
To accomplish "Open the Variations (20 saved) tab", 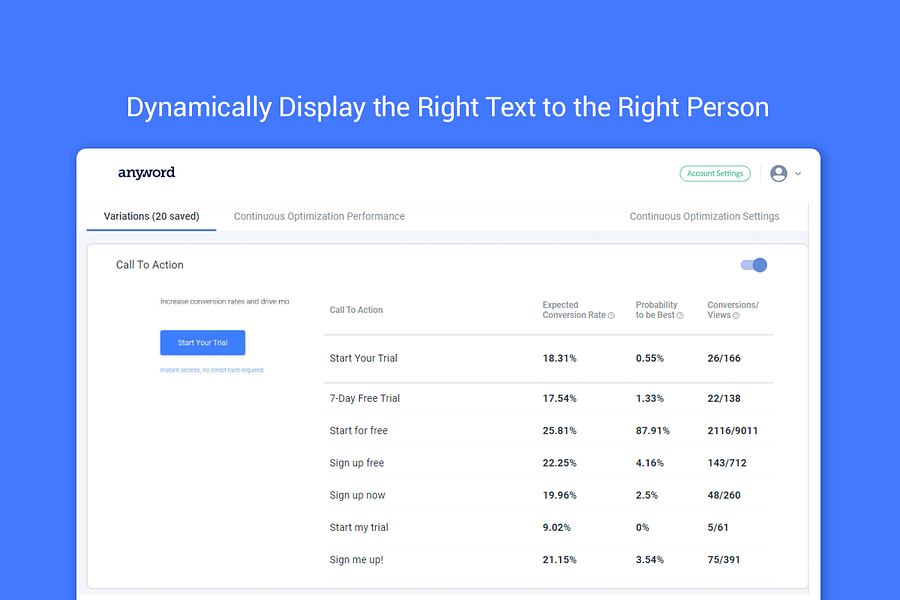I will pos(152,216).
